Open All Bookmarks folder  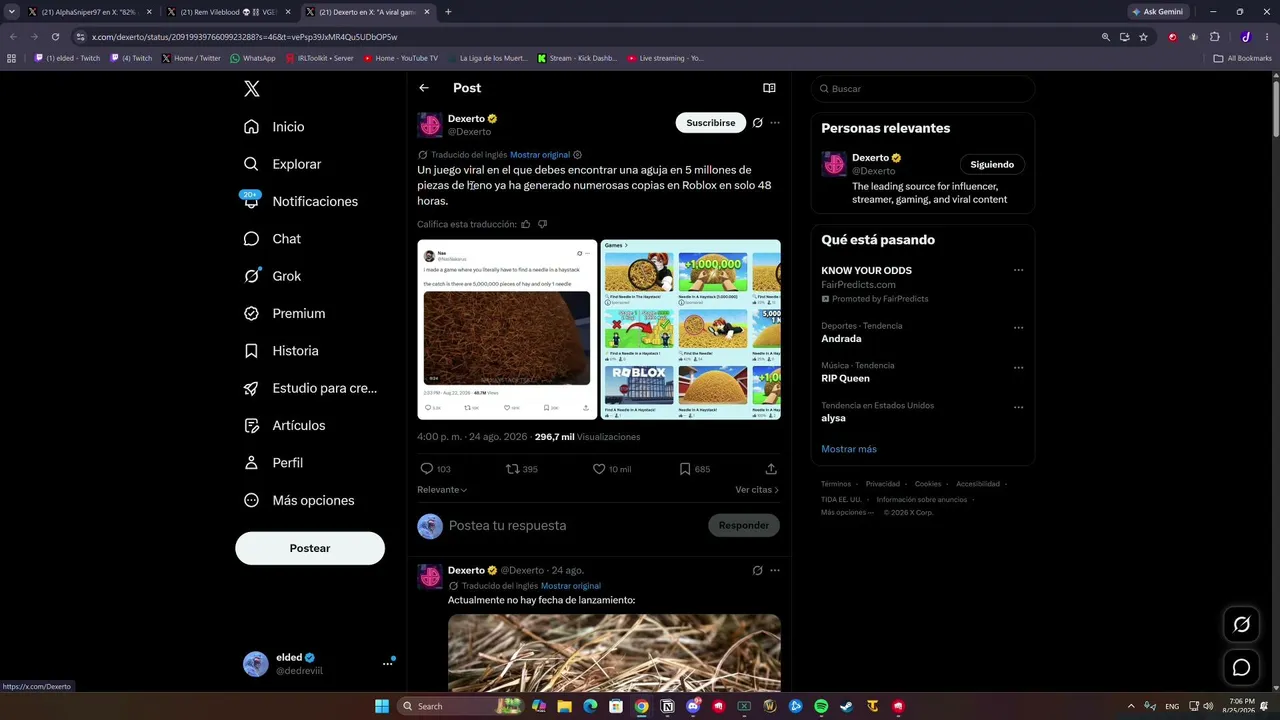click(1243, 58)
